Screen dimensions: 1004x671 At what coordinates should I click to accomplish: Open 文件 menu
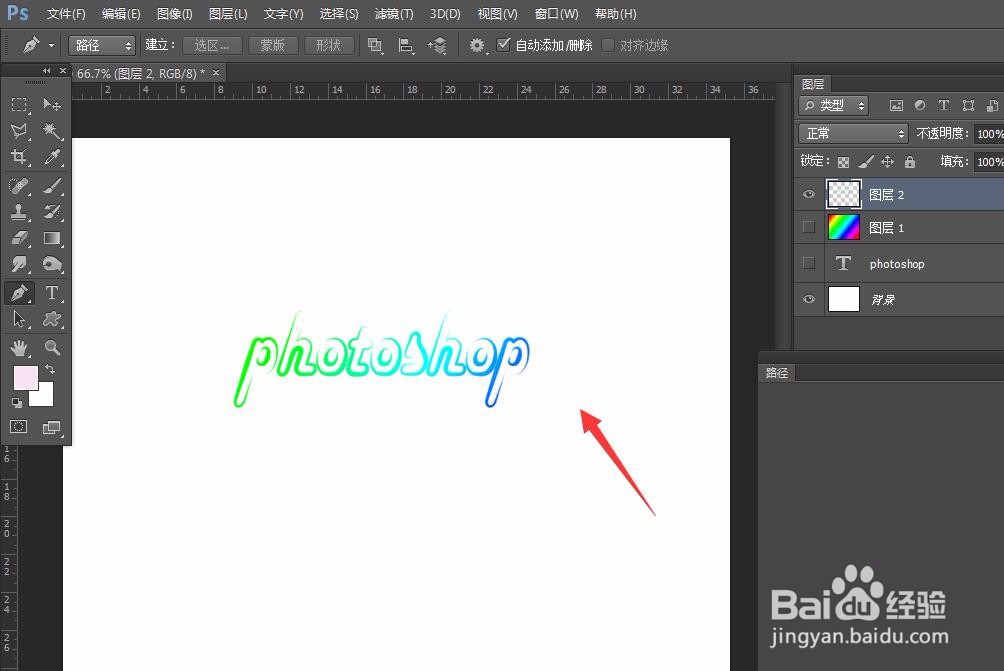tap(66, 13)
